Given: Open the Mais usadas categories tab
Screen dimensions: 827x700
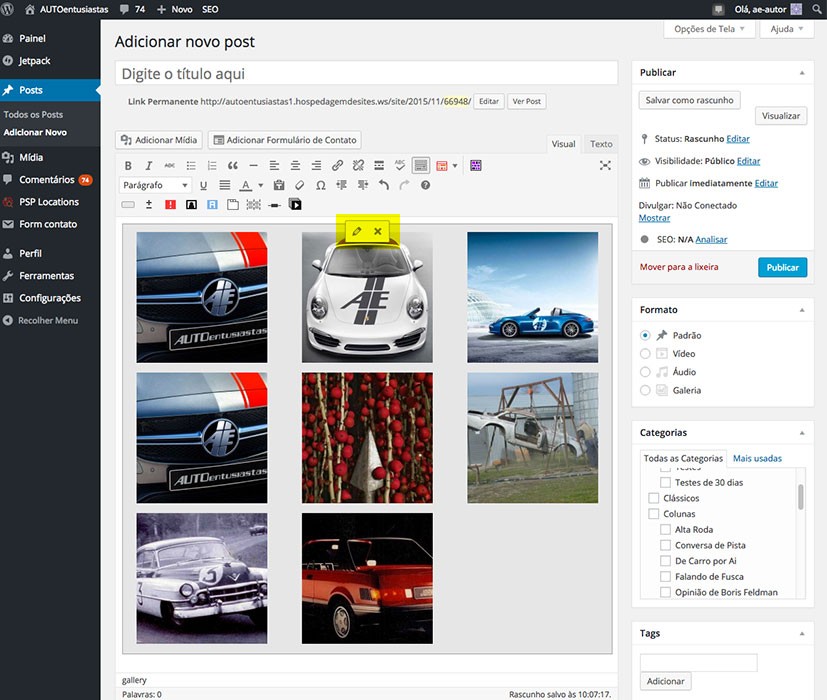Looking at the screenshot, I should [757, 458].
